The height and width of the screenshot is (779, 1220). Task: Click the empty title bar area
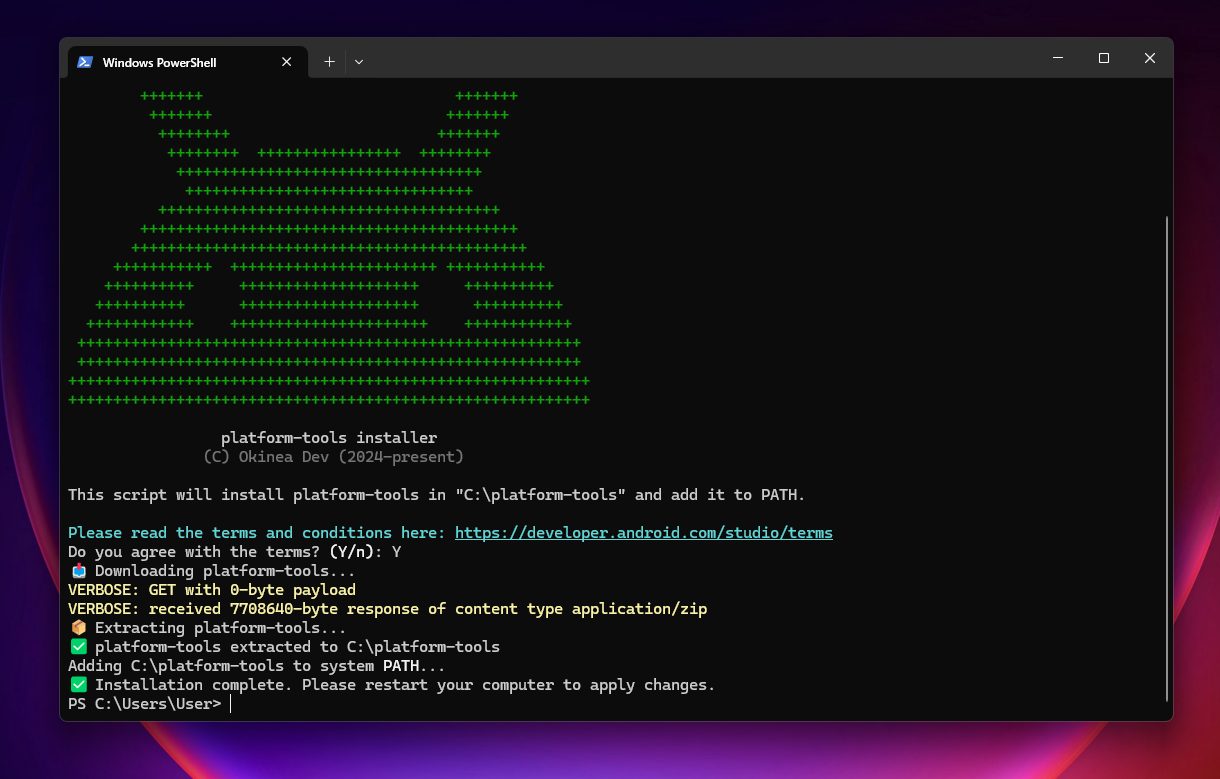coord(700,60)
